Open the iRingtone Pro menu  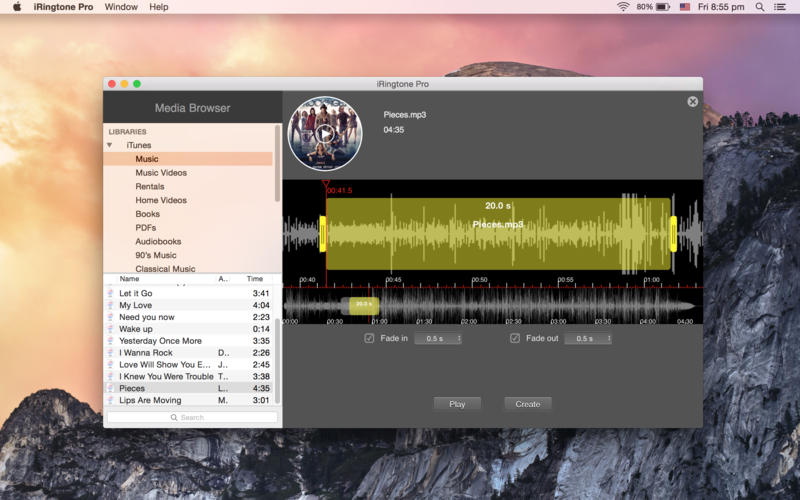tap(63, 7)
